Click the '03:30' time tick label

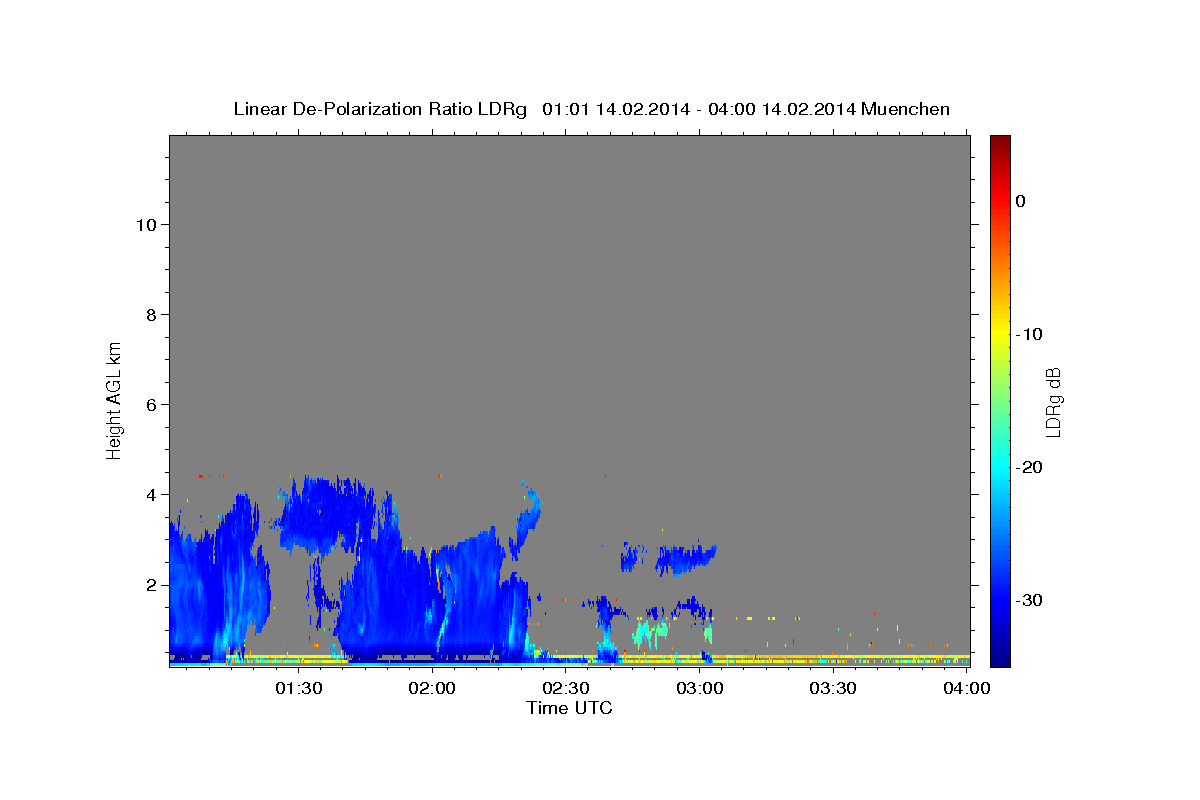click(x=832, y=688)
